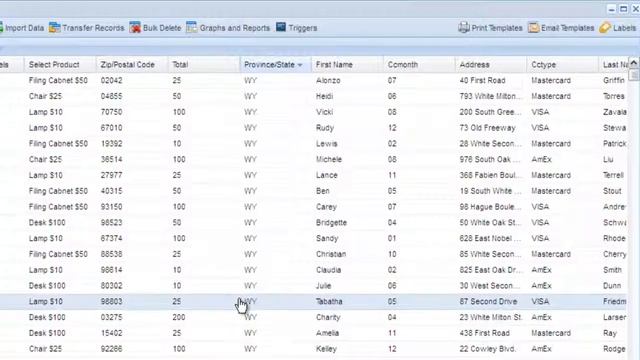The height and width of the screenshot is (360, 640).
Task: Select first name Tabatha
Action: (x=329, y=302)
